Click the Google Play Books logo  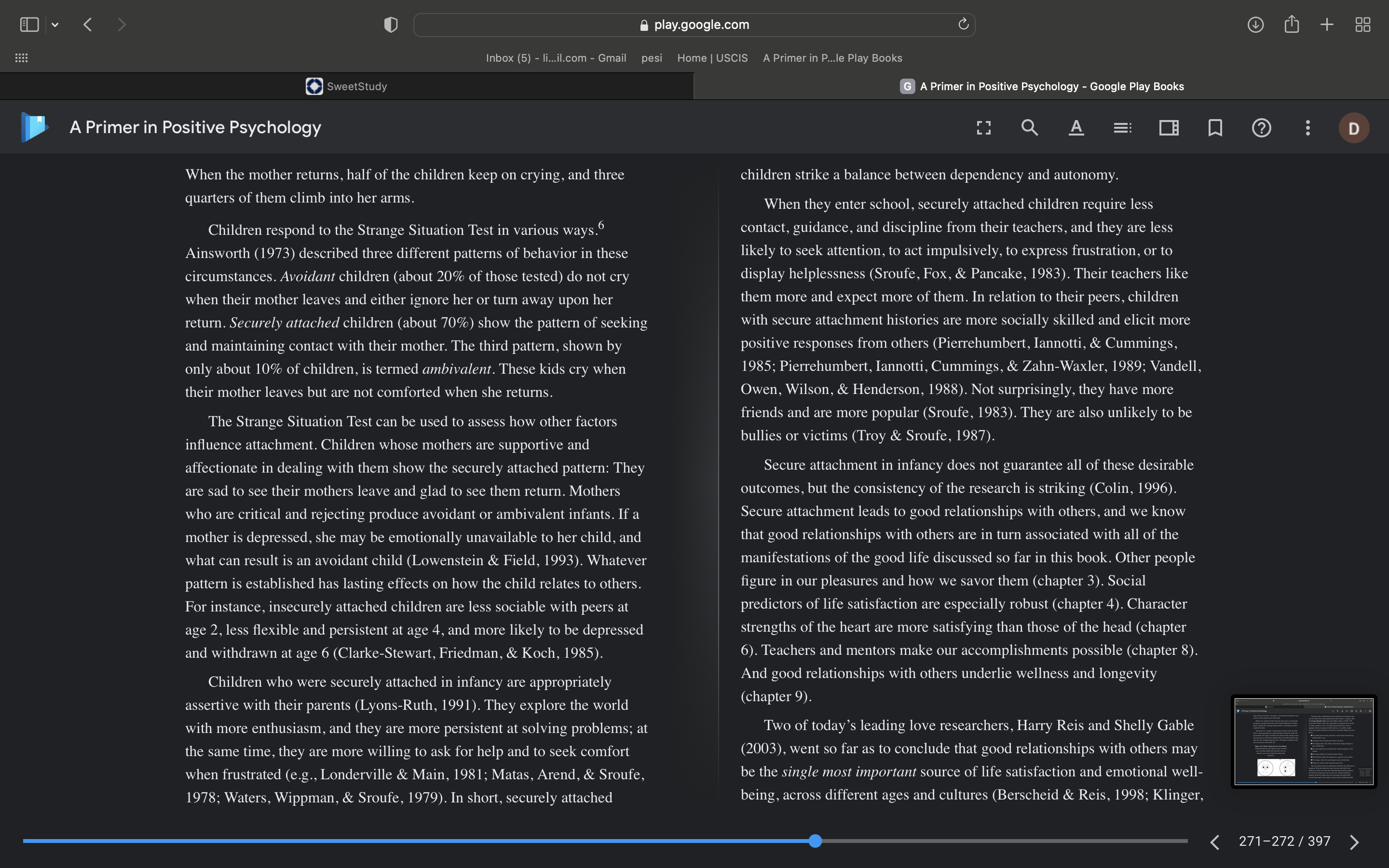34,127
